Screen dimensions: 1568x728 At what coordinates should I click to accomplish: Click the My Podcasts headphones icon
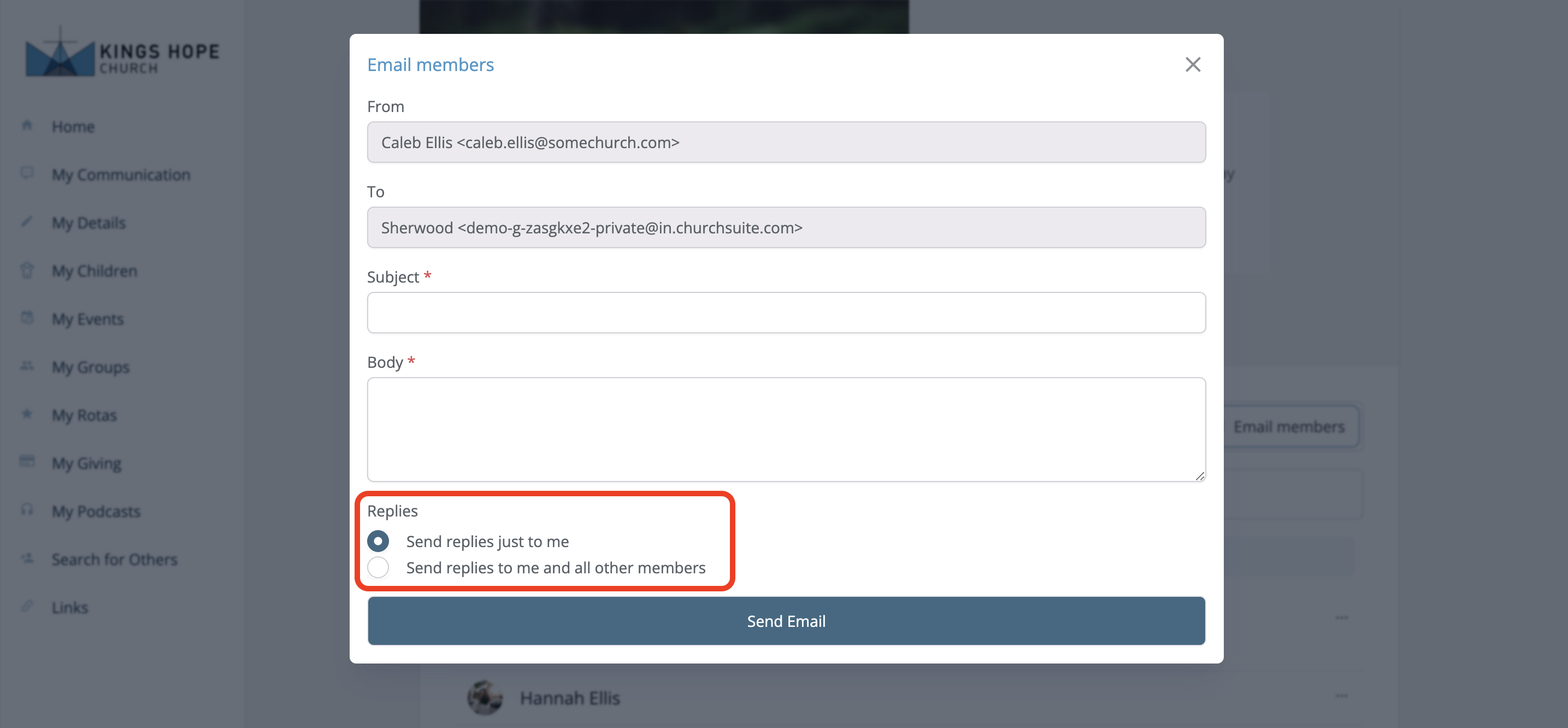[27, 509]
